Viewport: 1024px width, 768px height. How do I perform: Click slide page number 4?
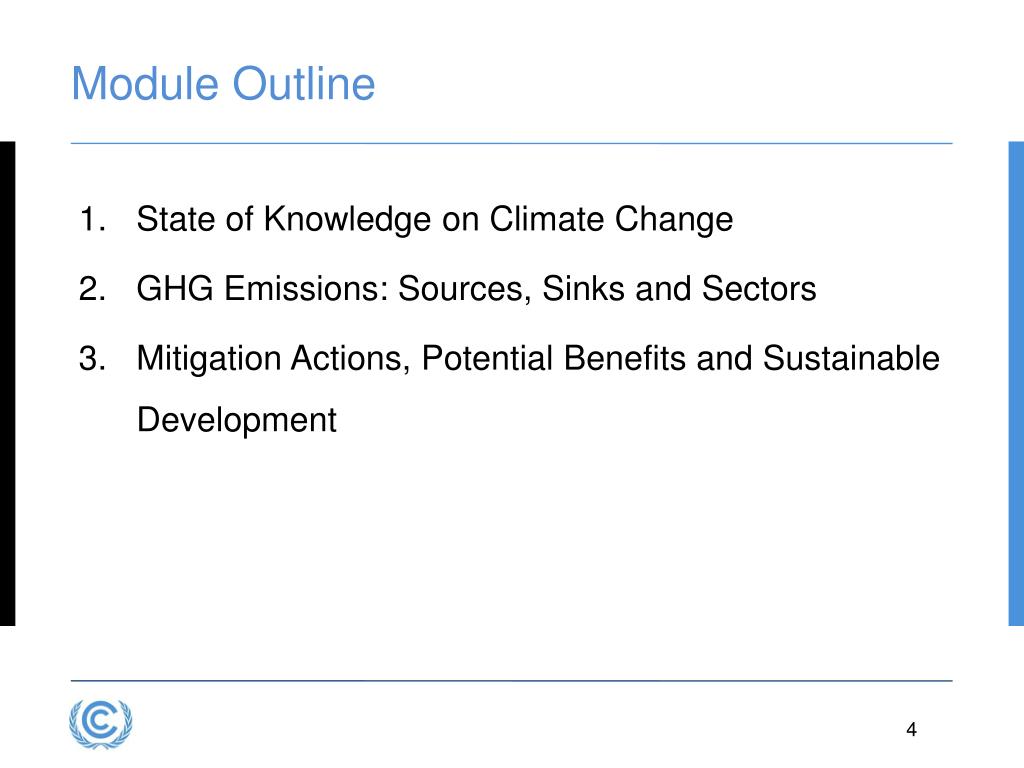click(x=912, y=729)
